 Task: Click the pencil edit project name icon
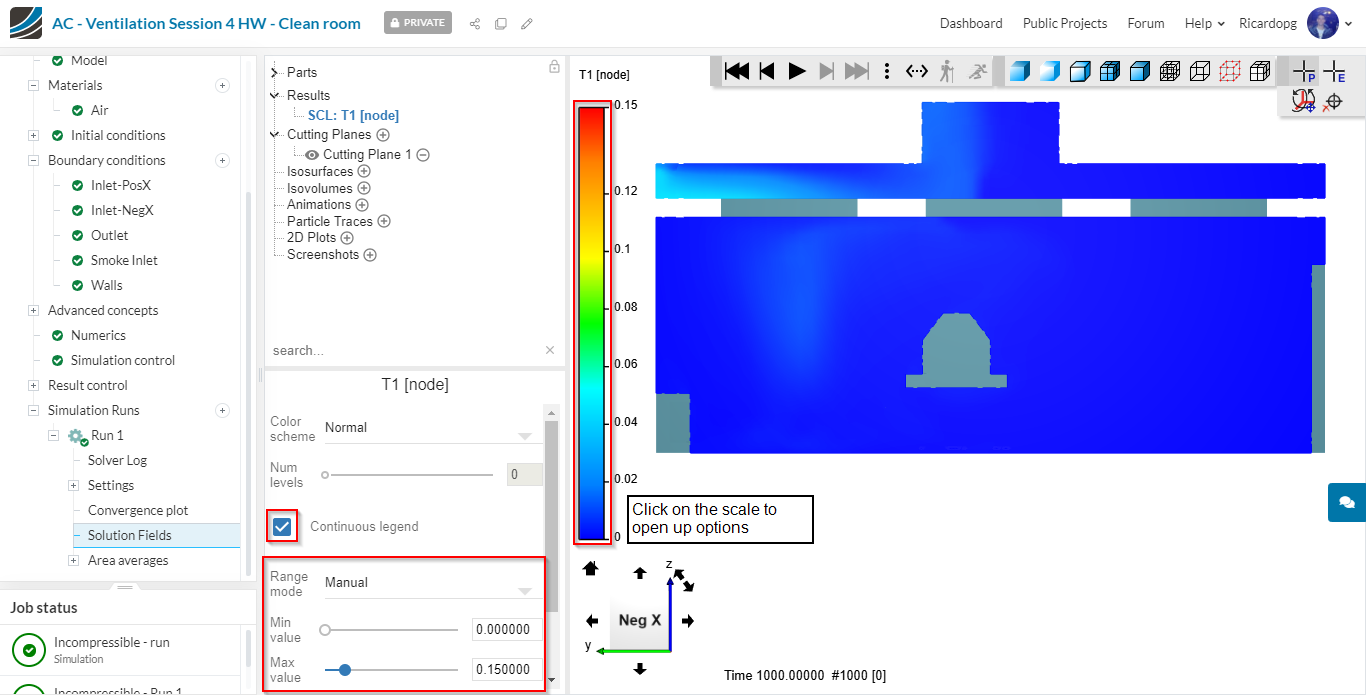pos(527,23)
